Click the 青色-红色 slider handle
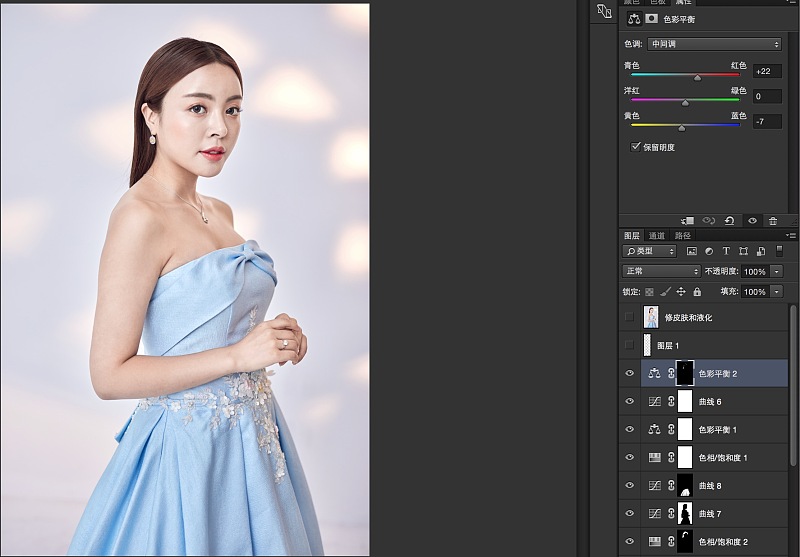Image resolution: width=800 pixels, height=557 pixels. click(697, 78)
